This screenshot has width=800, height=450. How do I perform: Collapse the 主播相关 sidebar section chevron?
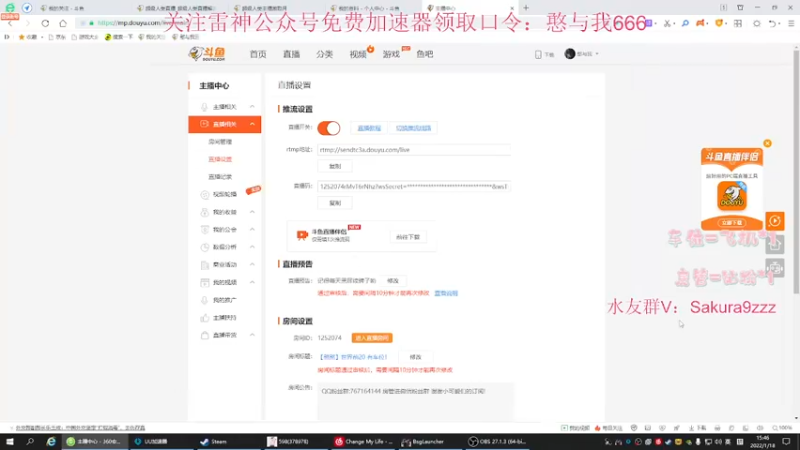pos(252,107)
